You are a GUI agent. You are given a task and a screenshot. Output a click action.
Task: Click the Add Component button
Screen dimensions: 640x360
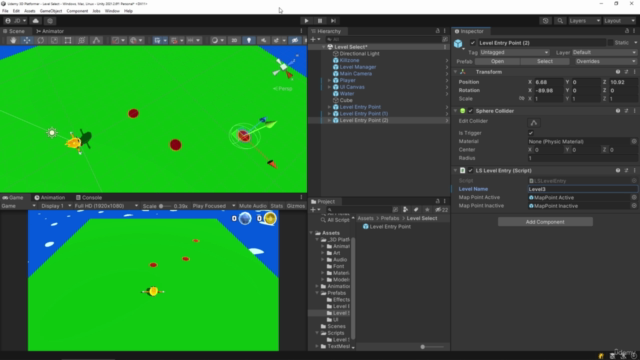[x=545, y=222]
